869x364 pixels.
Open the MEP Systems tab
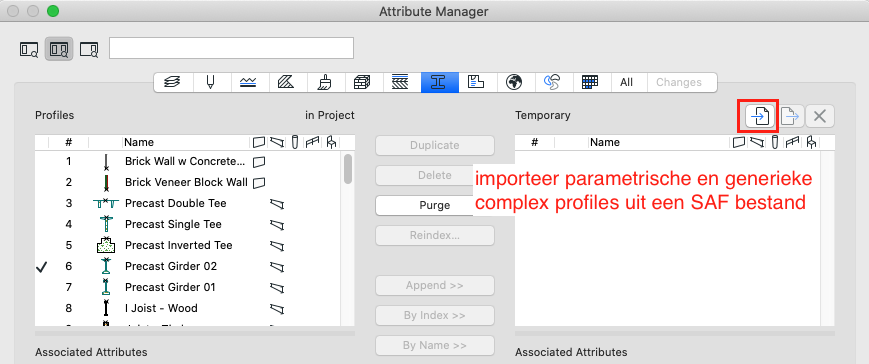click(x=553, y=82)
